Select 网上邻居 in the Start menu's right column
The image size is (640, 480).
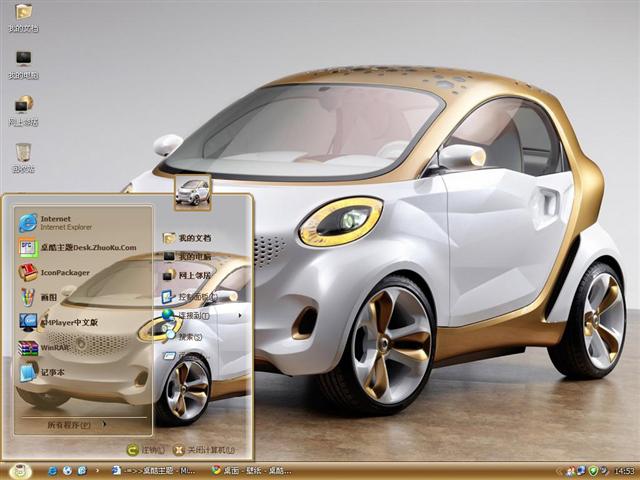pos(187,276)
